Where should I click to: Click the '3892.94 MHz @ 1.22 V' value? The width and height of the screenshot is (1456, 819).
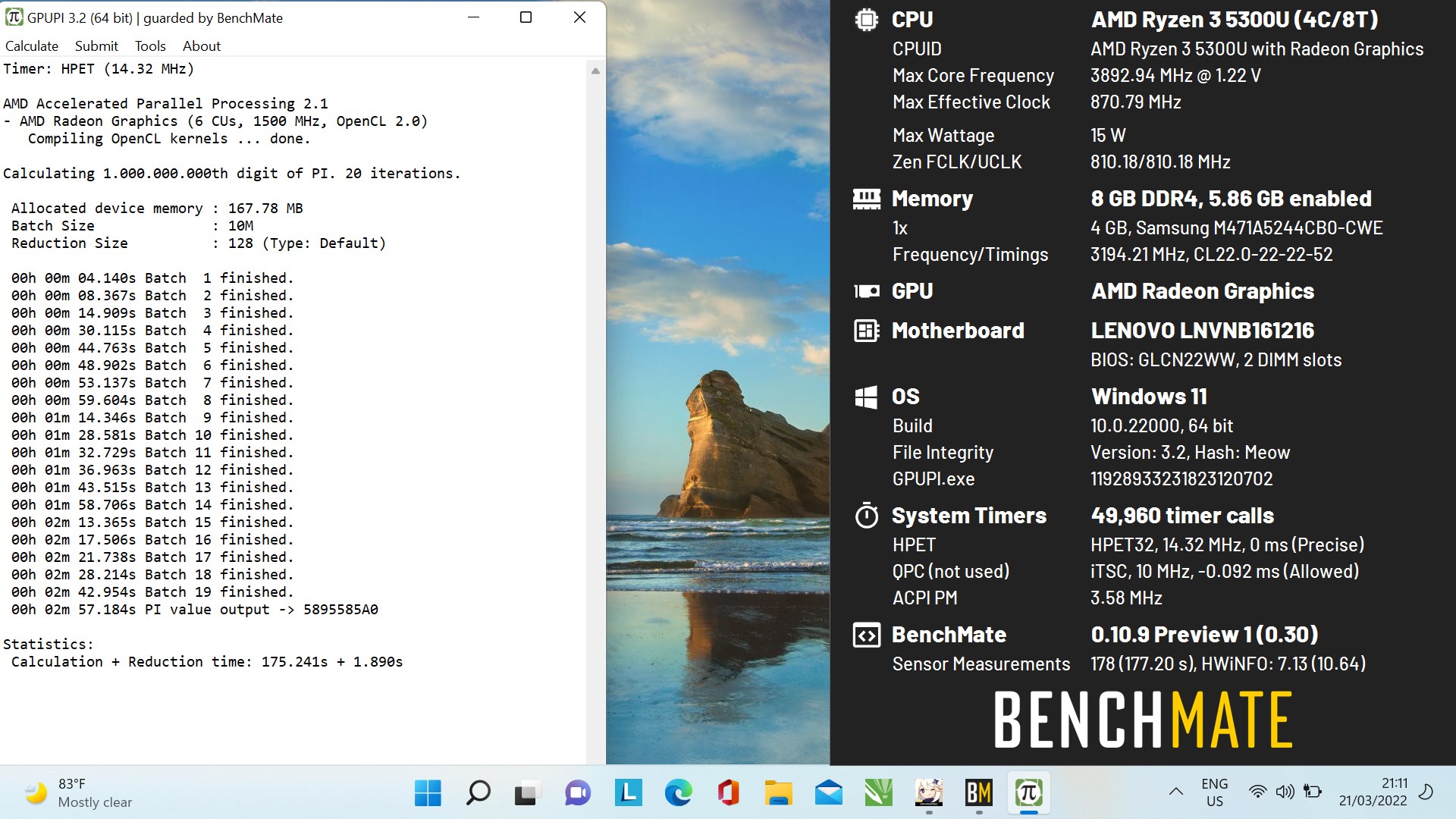(1175, 76)
